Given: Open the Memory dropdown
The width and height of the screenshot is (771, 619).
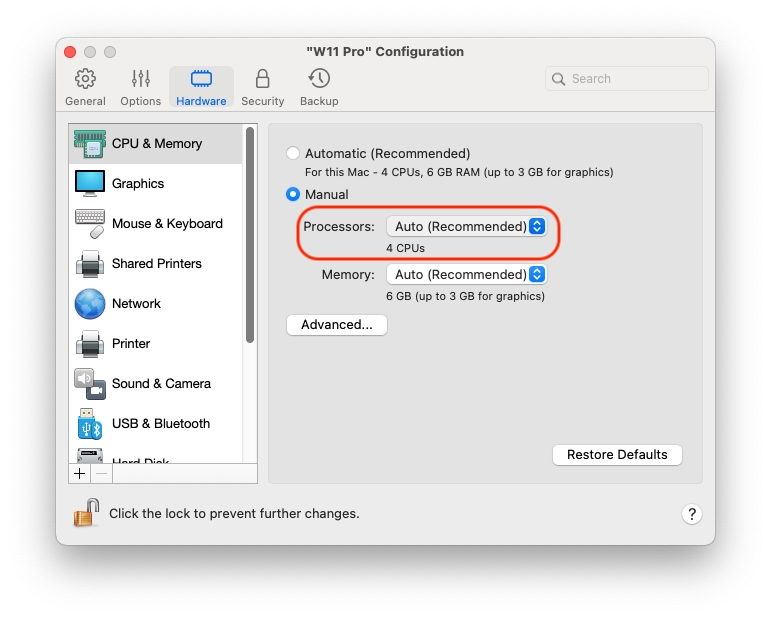Looking at the screenshot, I should (x=466, y=275).
